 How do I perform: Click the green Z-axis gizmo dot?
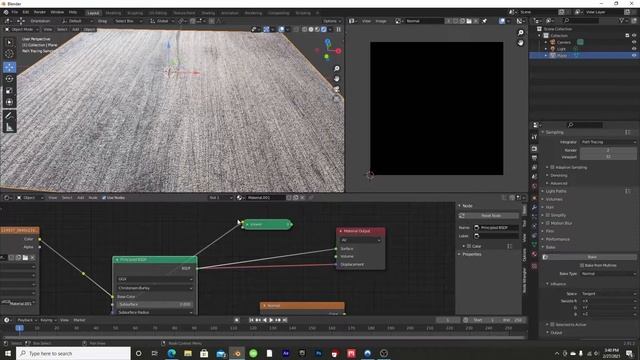coord(327,57)
